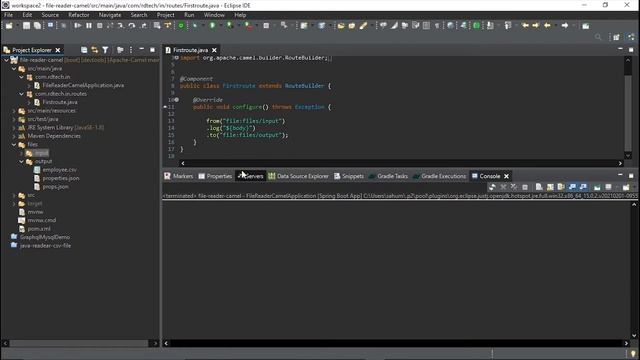The image size is (640, 360).
Task: Open the Source menu
Action: (x=50, y=15)
